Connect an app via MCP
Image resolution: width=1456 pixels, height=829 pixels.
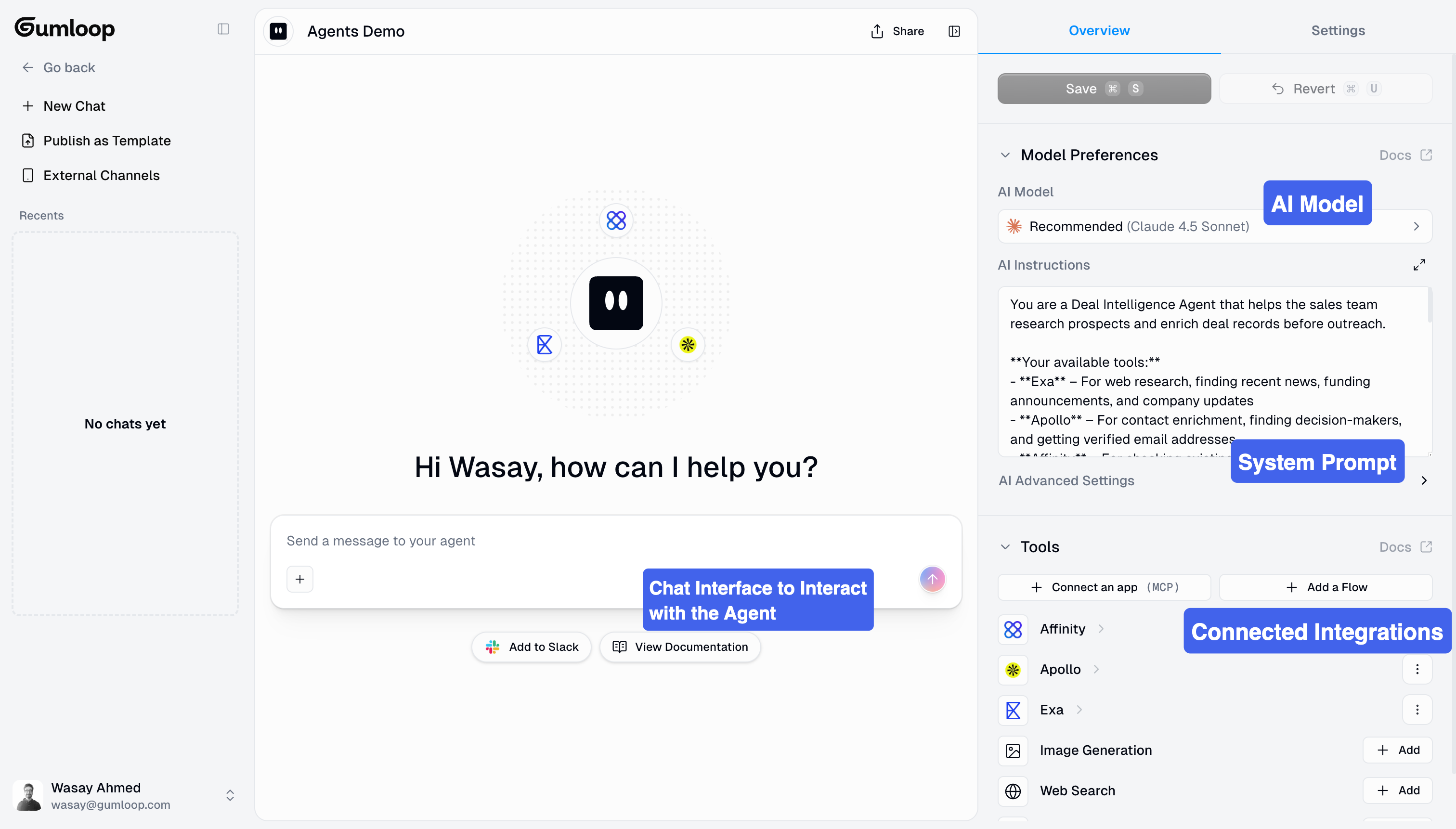[1104, 587]
